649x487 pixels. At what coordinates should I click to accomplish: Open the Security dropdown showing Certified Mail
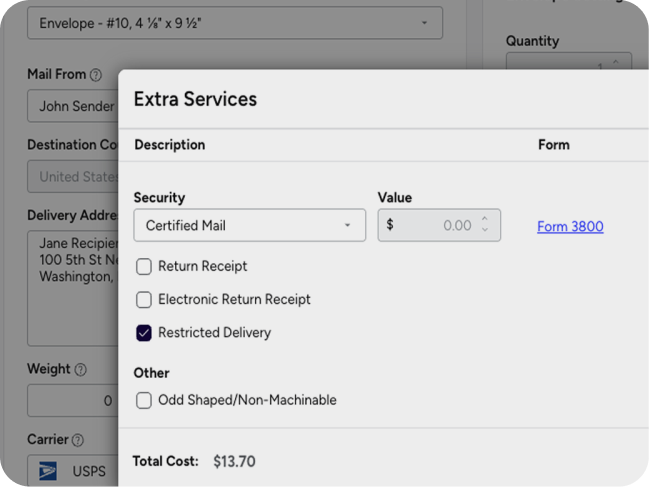coord(250,225)
